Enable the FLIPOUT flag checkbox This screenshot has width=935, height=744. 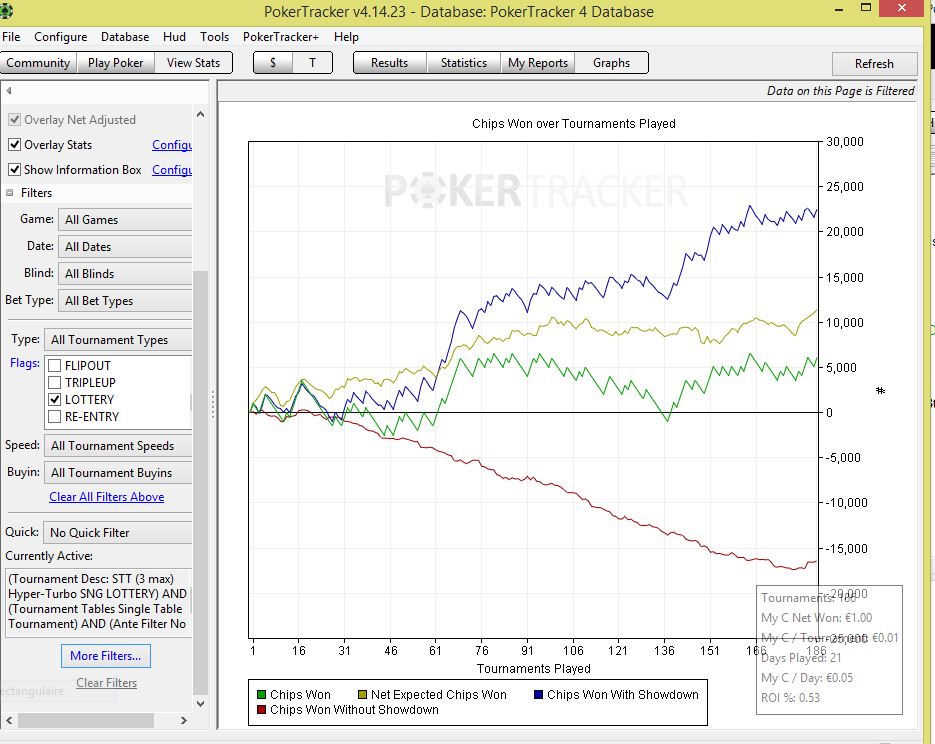coord(54,365)
